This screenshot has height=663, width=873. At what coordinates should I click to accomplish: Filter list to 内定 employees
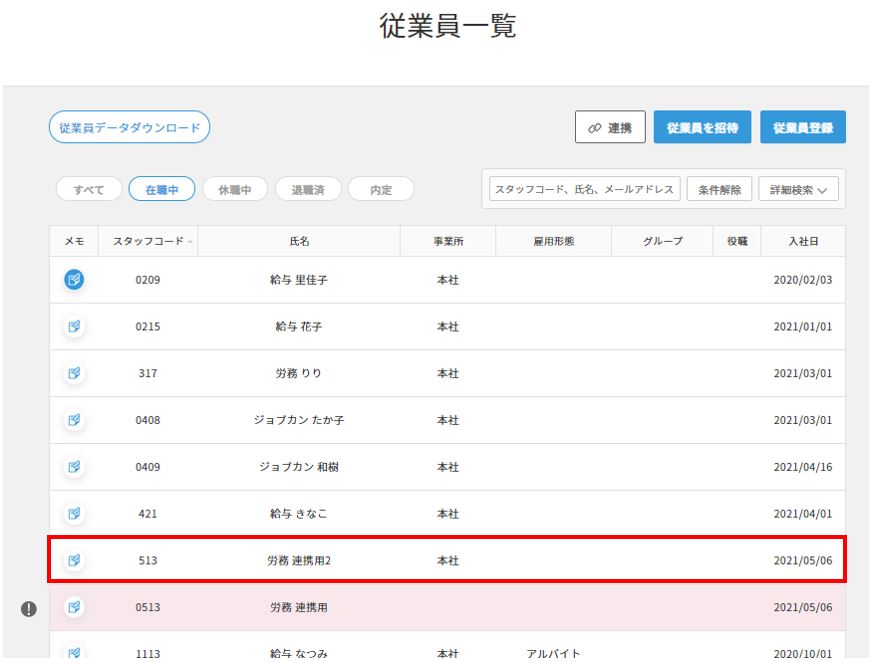pyautogui.click(x=381, y=189)
